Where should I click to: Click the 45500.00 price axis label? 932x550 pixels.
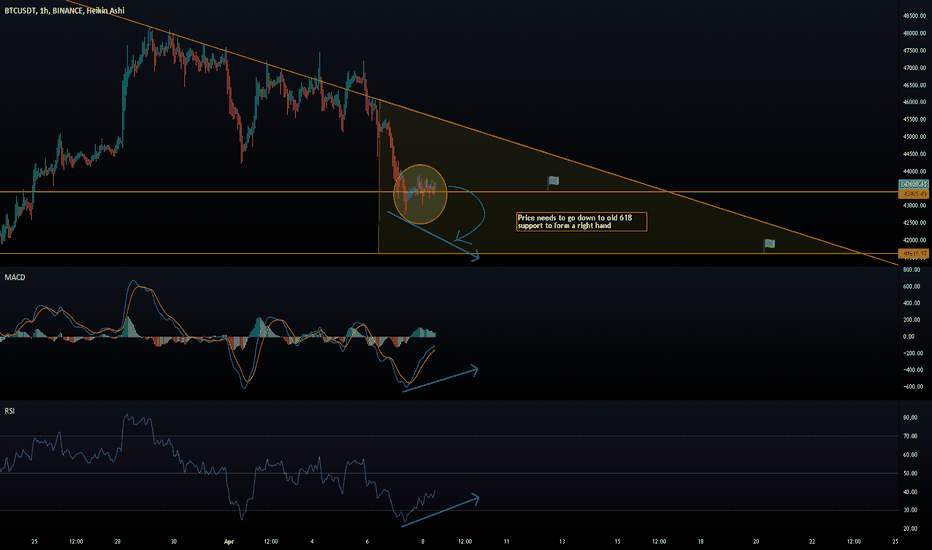click(914, 120)
